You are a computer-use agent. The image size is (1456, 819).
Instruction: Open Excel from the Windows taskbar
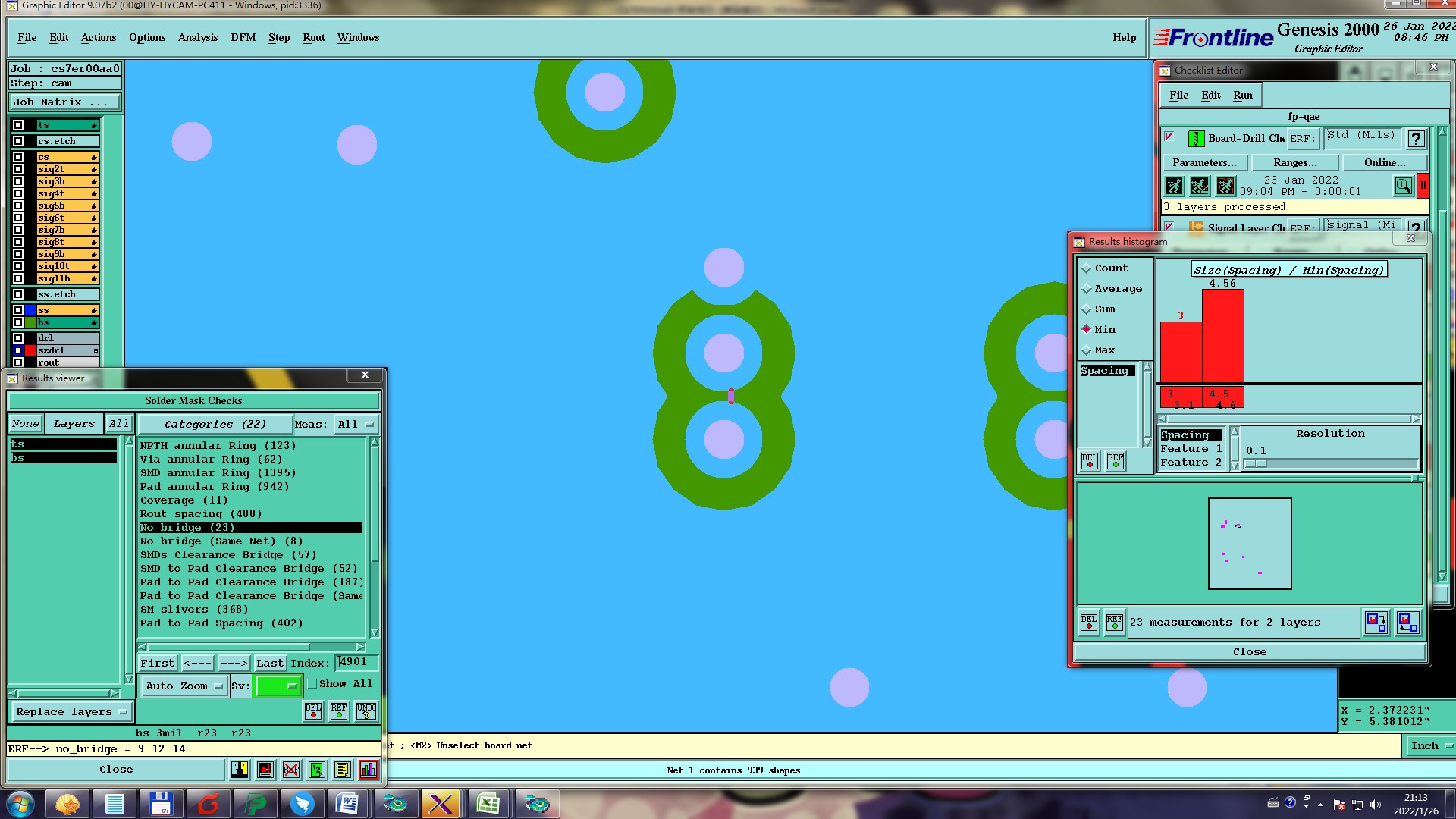[488, 804]
